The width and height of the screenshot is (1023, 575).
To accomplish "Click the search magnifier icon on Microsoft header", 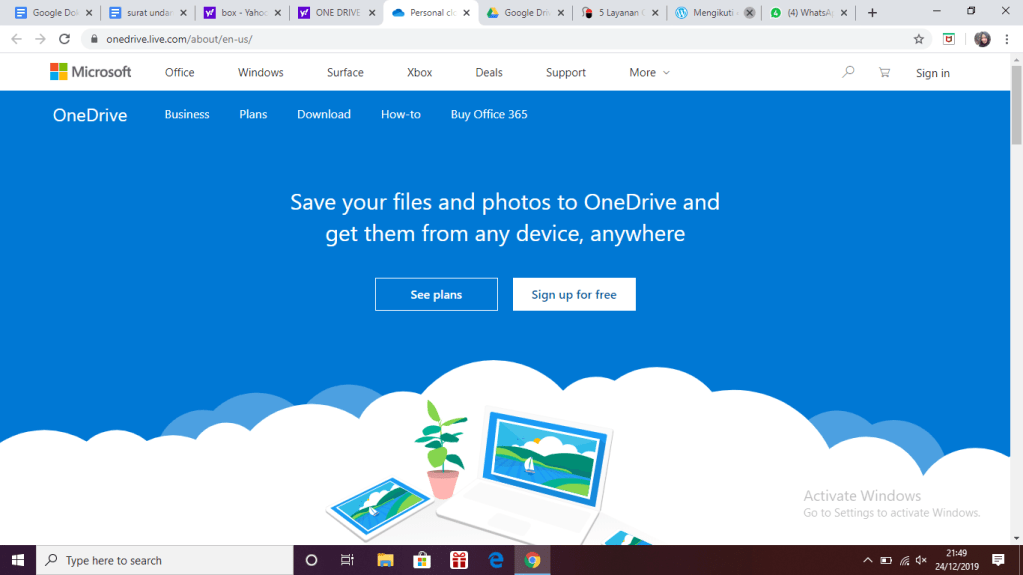I will click(848, 72).
